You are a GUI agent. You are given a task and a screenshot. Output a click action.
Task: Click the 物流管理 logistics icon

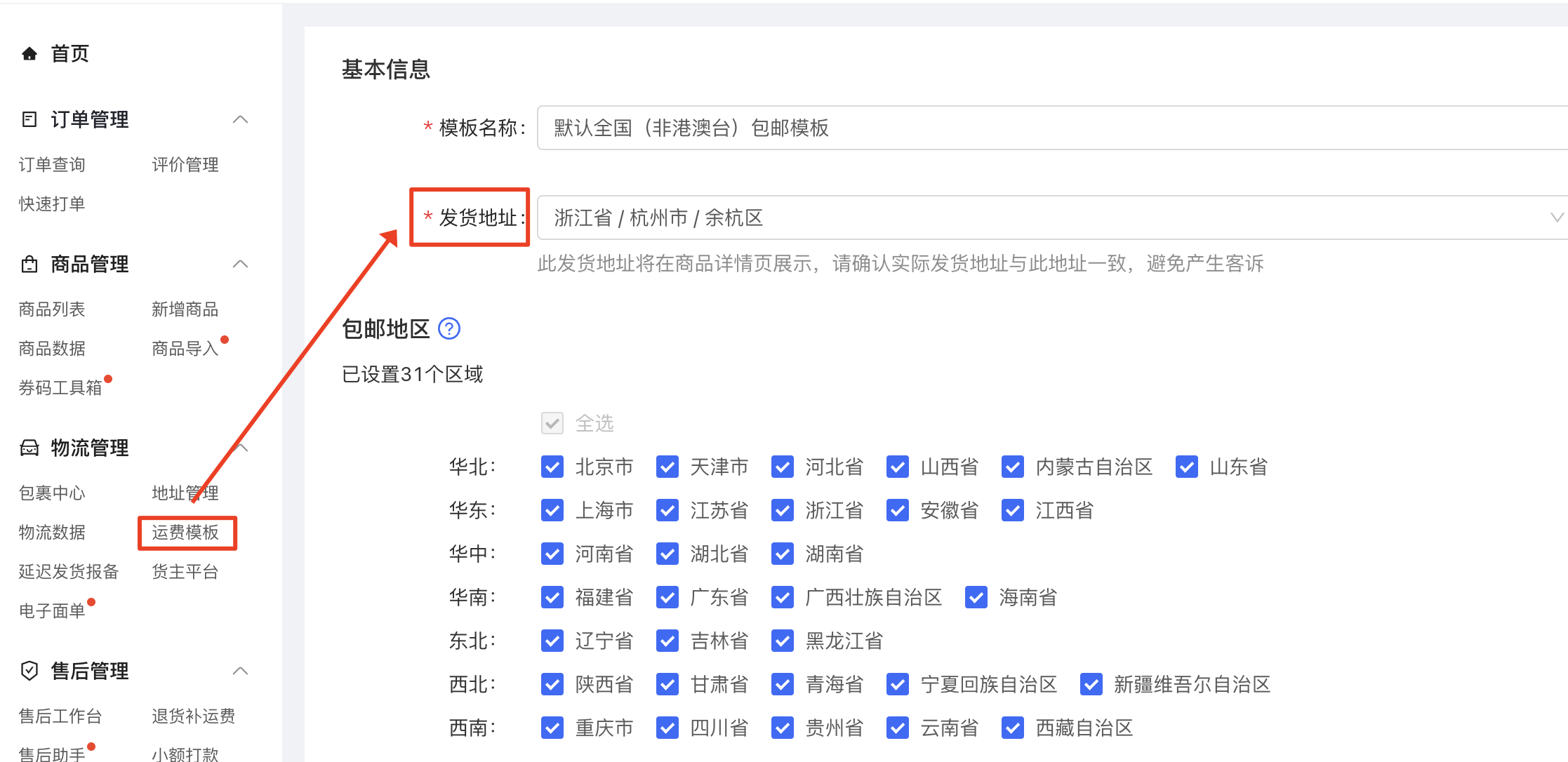click(x=29, y=448)
